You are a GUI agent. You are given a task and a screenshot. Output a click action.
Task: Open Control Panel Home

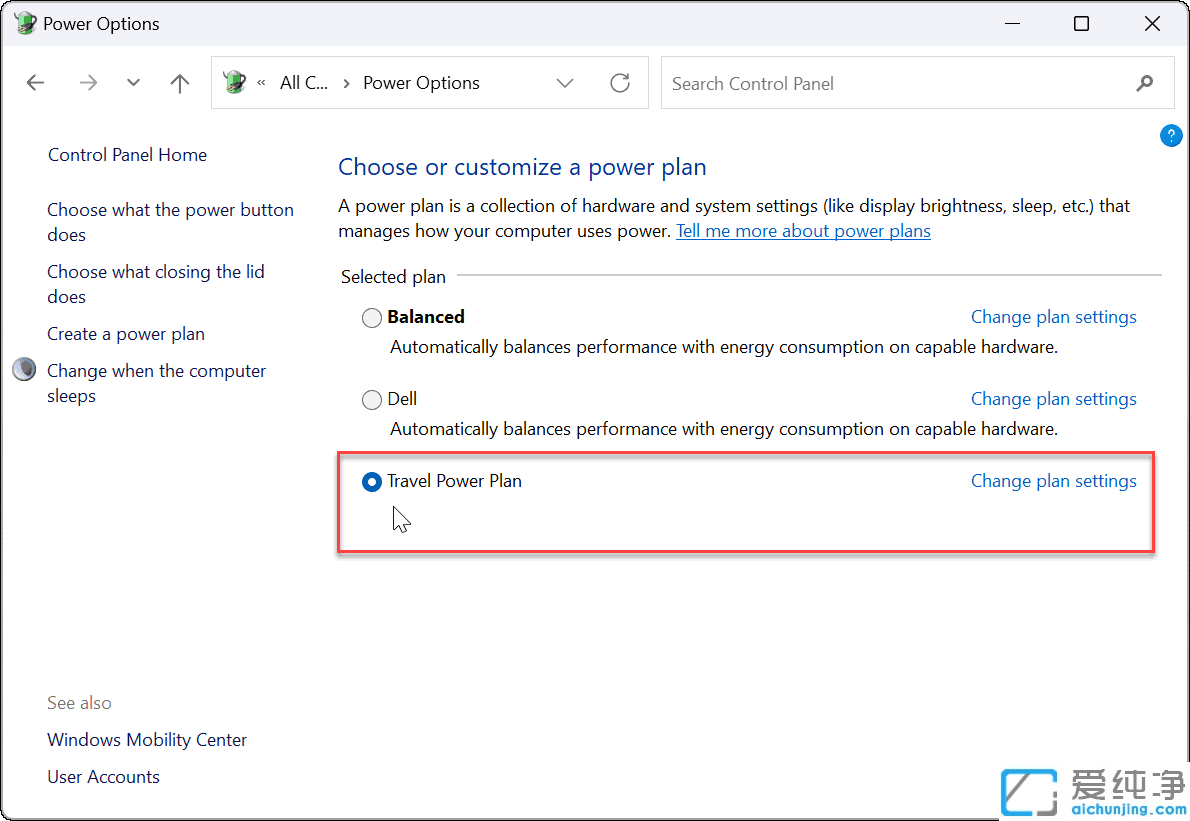(x=127, y=155)
